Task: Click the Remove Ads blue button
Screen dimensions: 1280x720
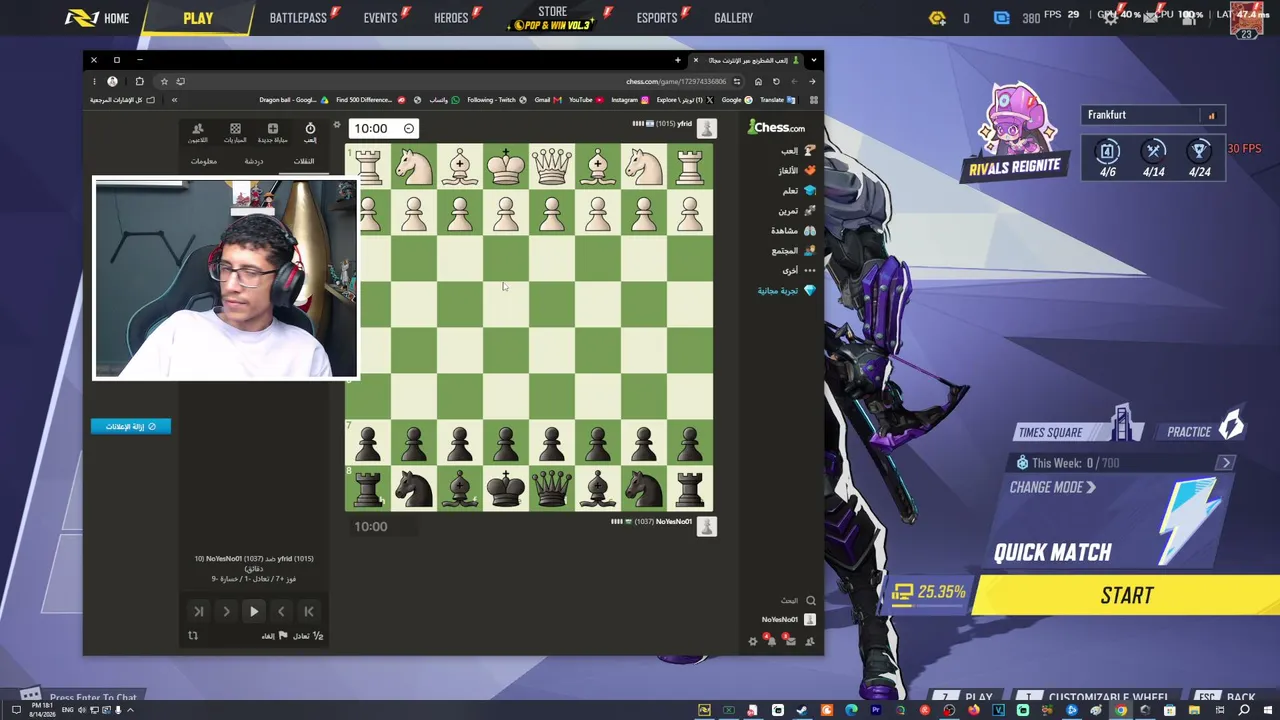Action: coord(131,426)
